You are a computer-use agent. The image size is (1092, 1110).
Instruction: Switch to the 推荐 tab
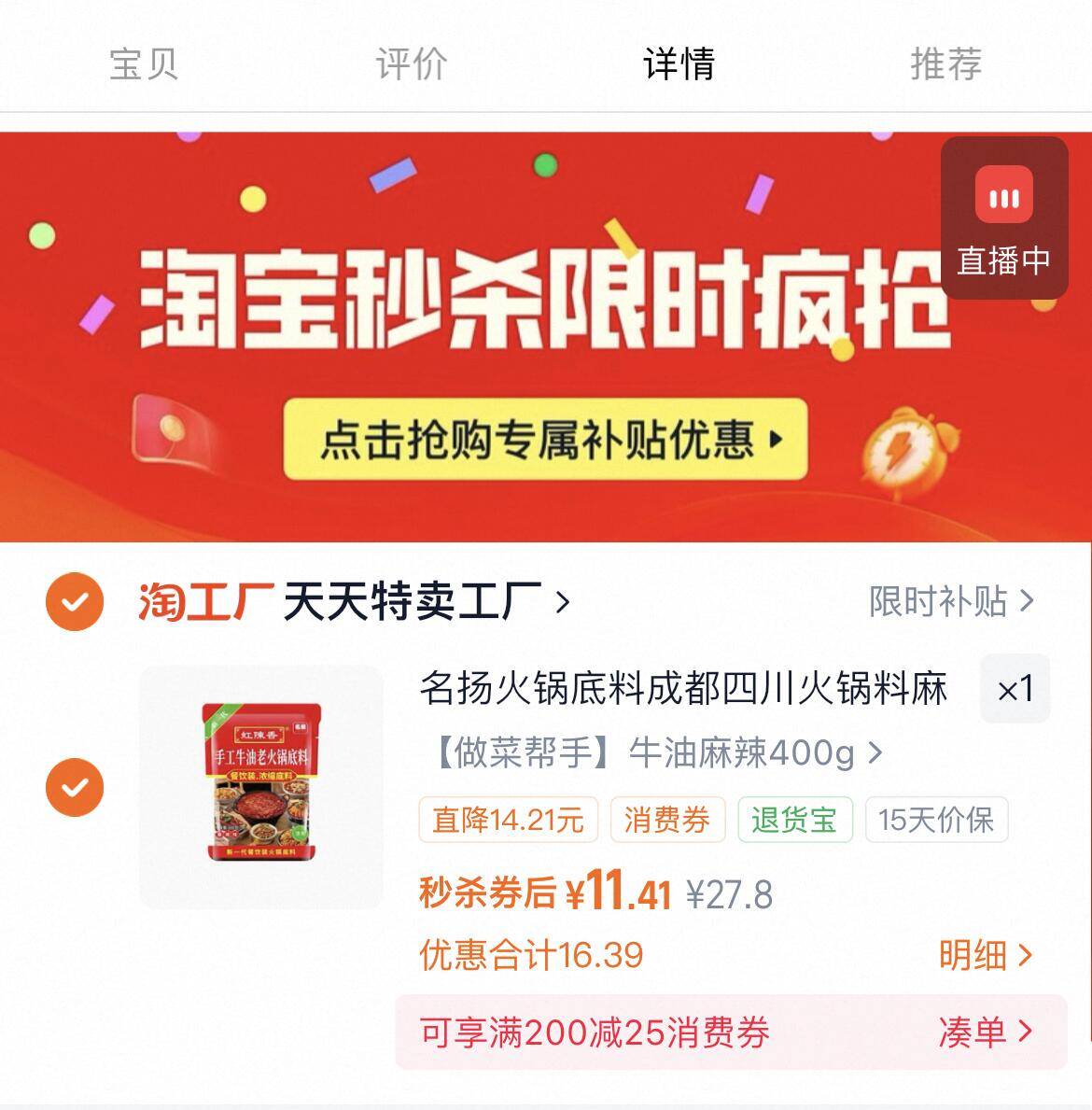click(x=946, y=64)
